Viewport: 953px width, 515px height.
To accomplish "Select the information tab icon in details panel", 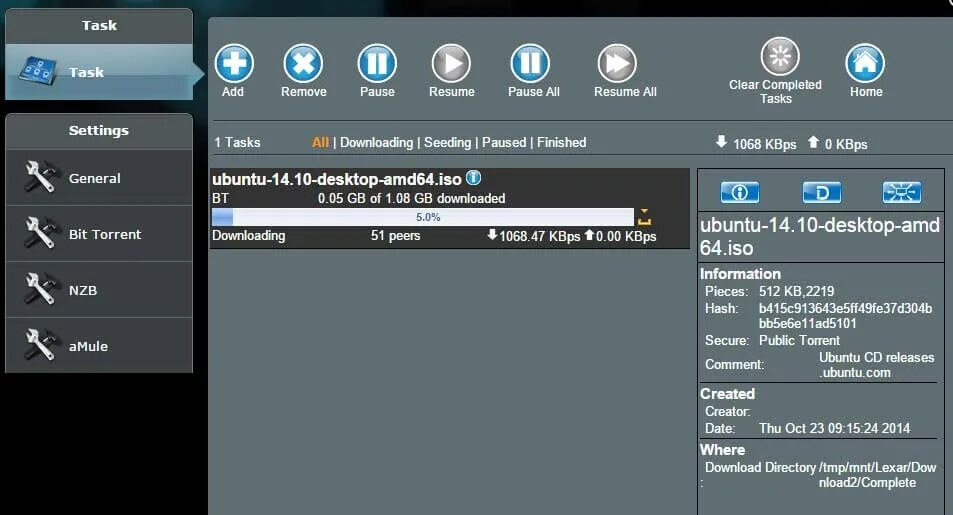I will [x=740, y=193].
